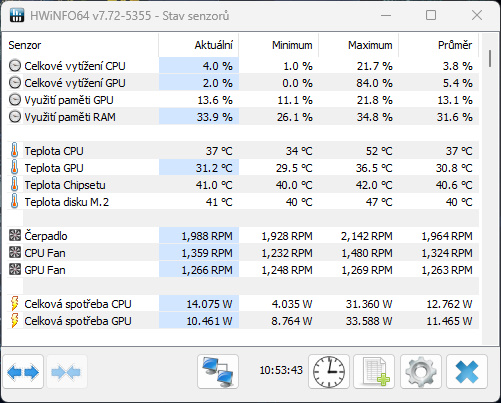Close sensors with the blue X button
The image size is (501, 403).
[x=467, y=371]
